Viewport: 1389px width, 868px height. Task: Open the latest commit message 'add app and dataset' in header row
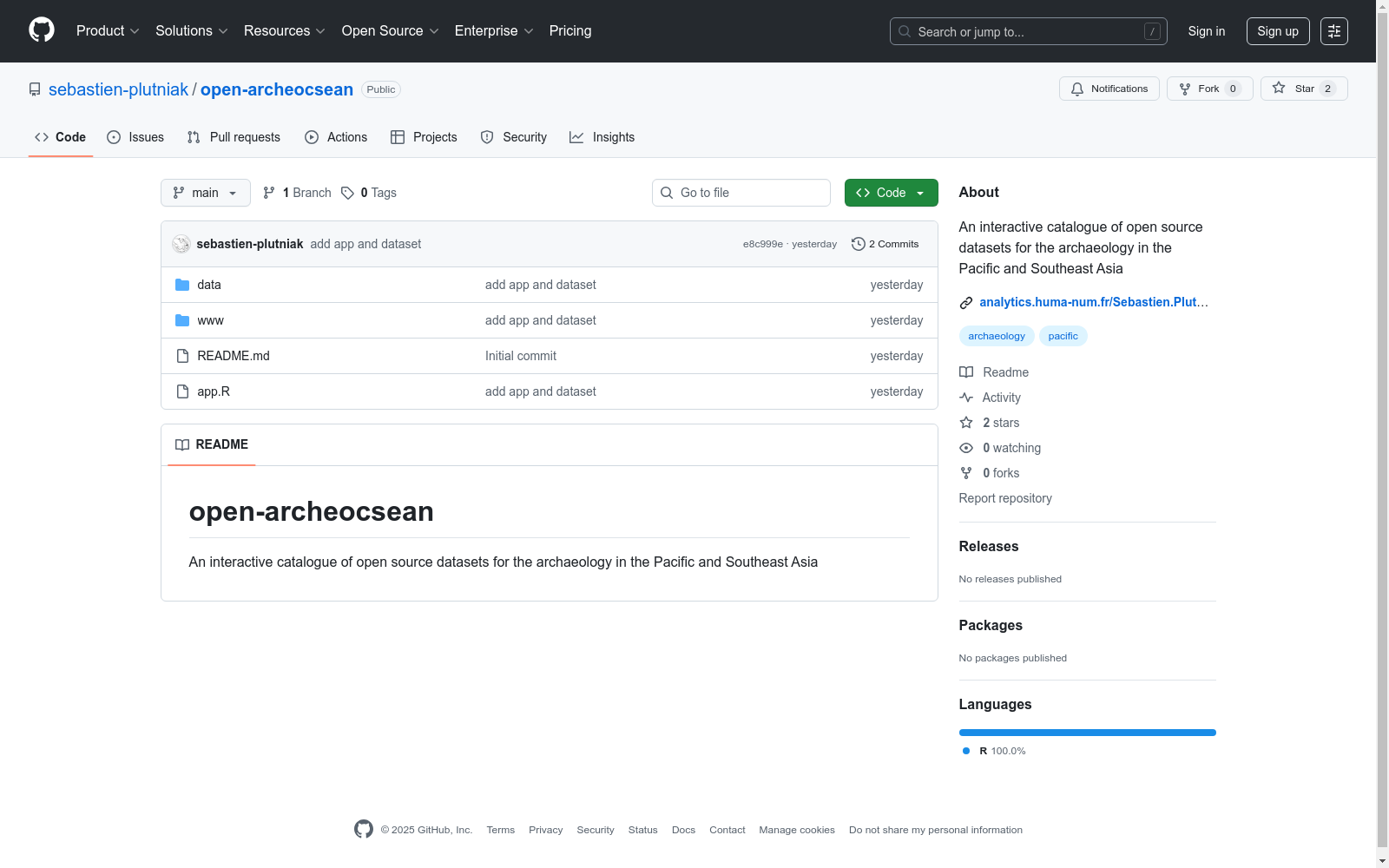click(365, 244)
